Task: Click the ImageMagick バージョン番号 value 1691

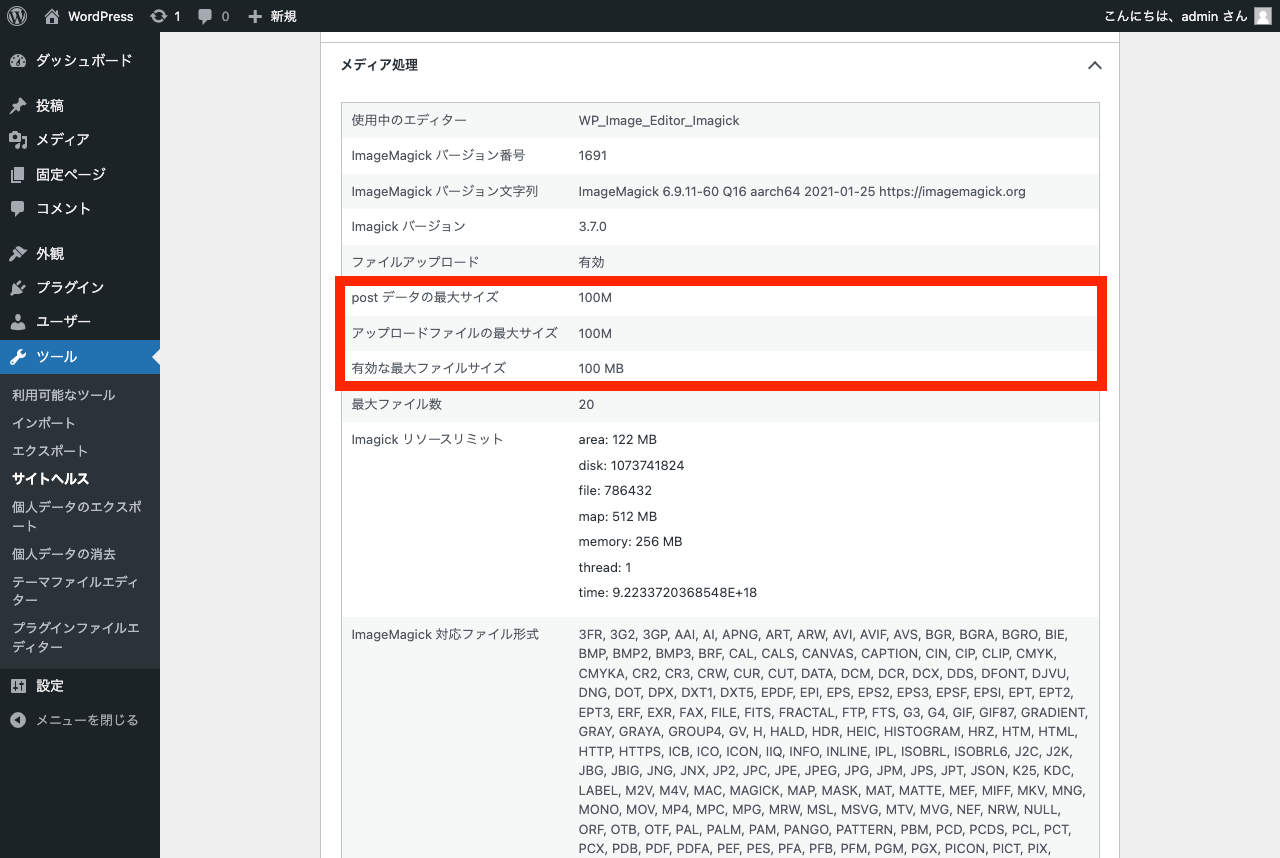Action: click(x=592, y=155)
